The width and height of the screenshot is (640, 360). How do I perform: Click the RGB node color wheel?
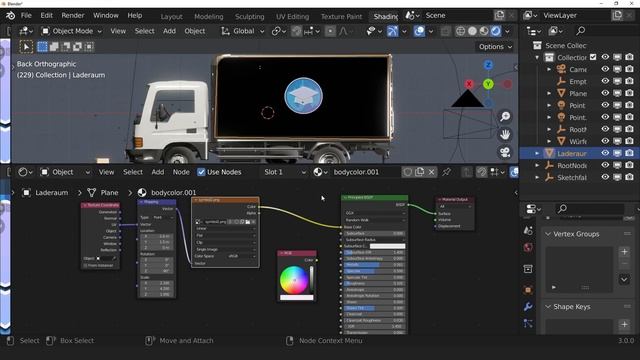click(x=293, y=280)
